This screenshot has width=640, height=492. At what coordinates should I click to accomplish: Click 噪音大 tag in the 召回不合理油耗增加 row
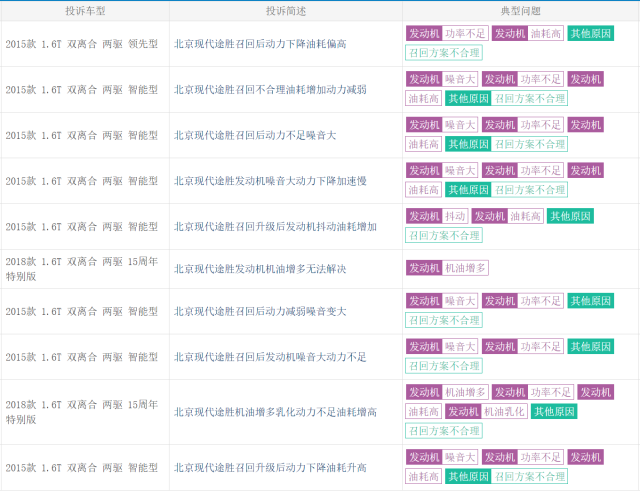click(460, 79)
